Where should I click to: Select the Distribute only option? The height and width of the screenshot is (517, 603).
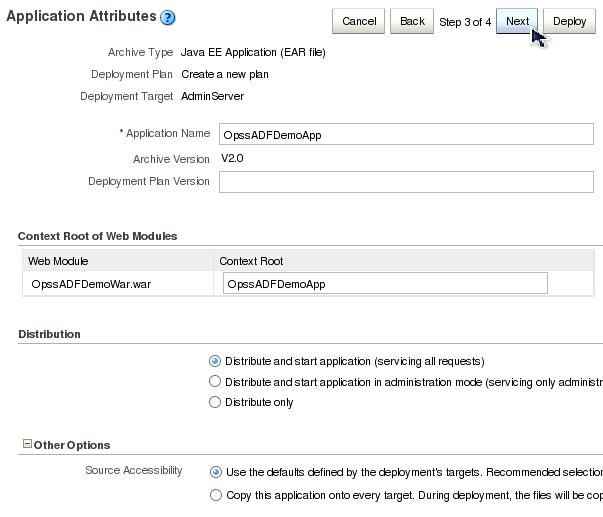[x=215, y=403]
